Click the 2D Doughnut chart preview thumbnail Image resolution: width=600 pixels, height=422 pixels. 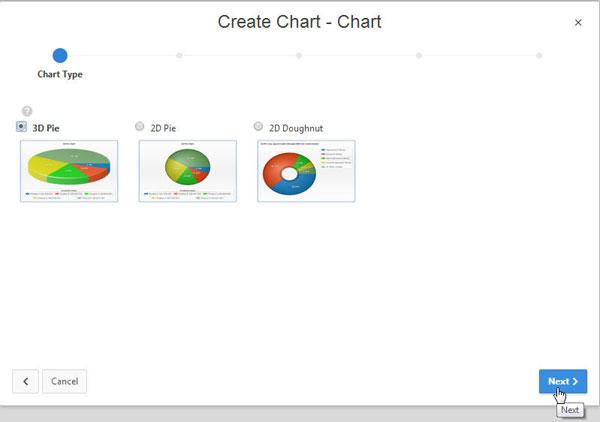pos(306,171)
